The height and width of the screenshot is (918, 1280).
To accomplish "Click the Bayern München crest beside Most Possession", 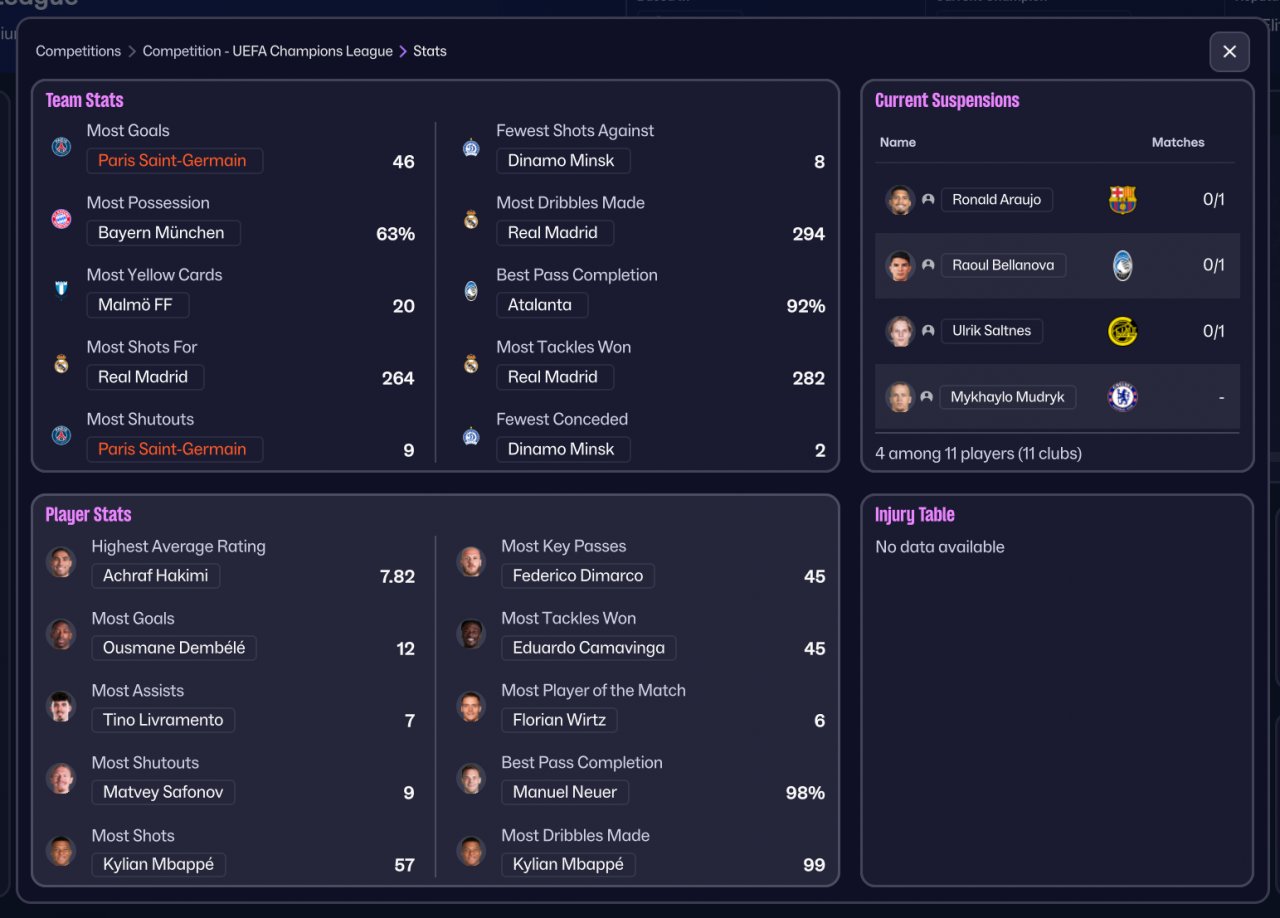I will tap(62, 219).
